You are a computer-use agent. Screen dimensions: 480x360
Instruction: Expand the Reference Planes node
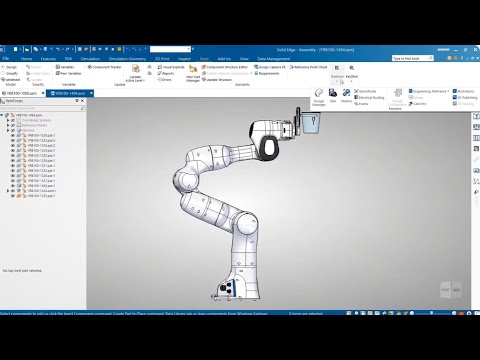click(x=8, y=125)
